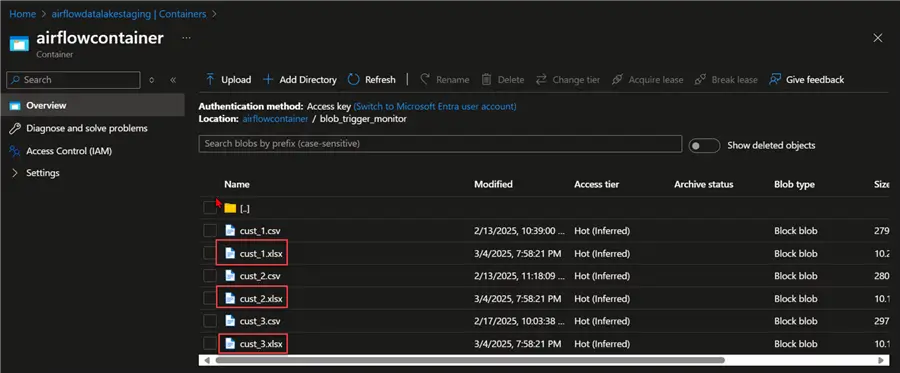Image resolution: width=900 pixels, height=373 pixels.
Task: Click the cust_2.xlsx file icon
Action: click(230, 298)
